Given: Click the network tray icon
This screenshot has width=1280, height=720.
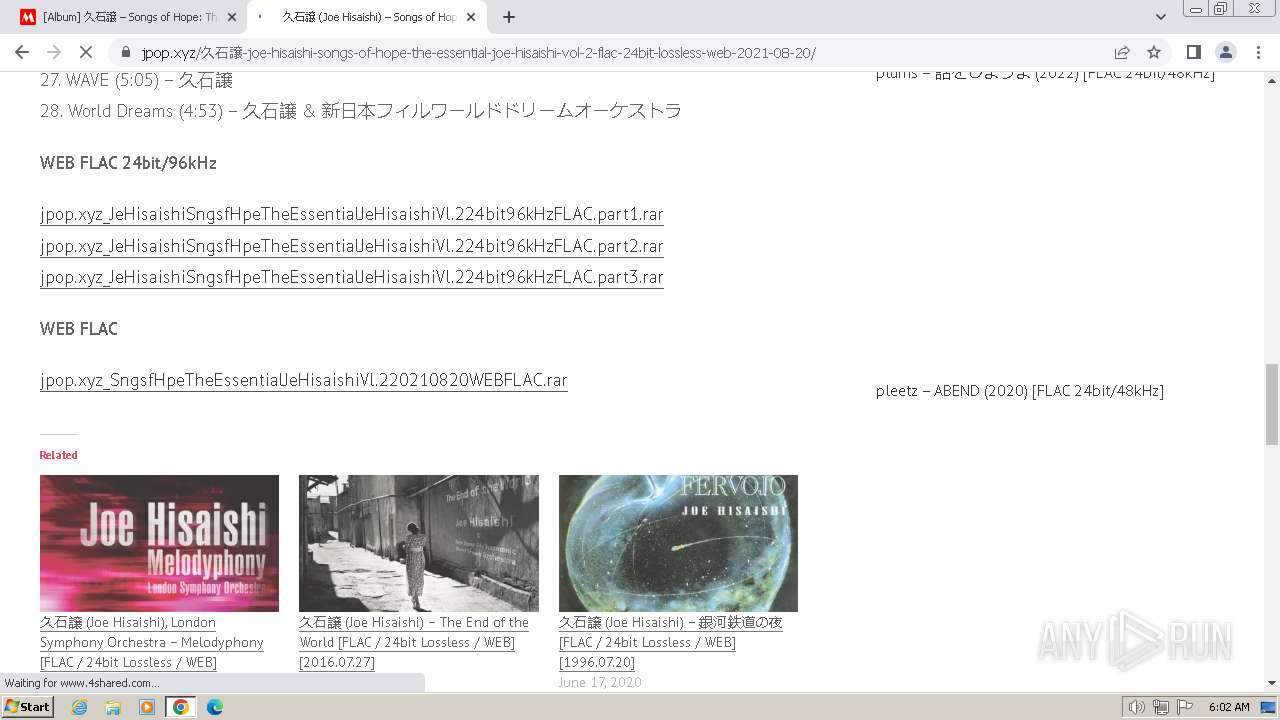Looking at the screenshot, I should click(1160, 707).
